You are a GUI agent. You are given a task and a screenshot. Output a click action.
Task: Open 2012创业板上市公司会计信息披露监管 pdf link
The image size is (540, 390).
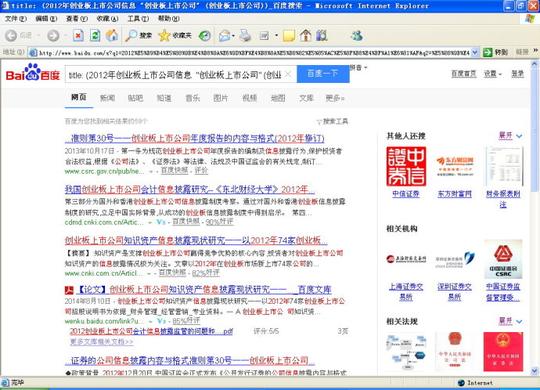(x=152, y=331)
